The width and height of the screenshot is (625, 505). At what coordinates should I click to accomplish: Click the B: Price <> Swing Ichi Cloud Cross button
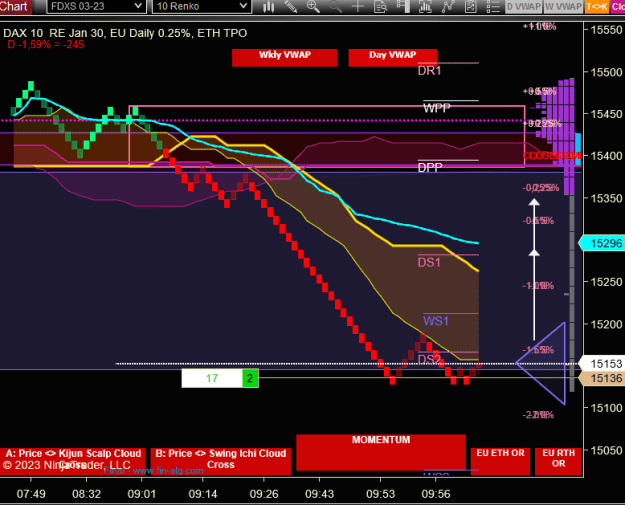coord(220,461)
